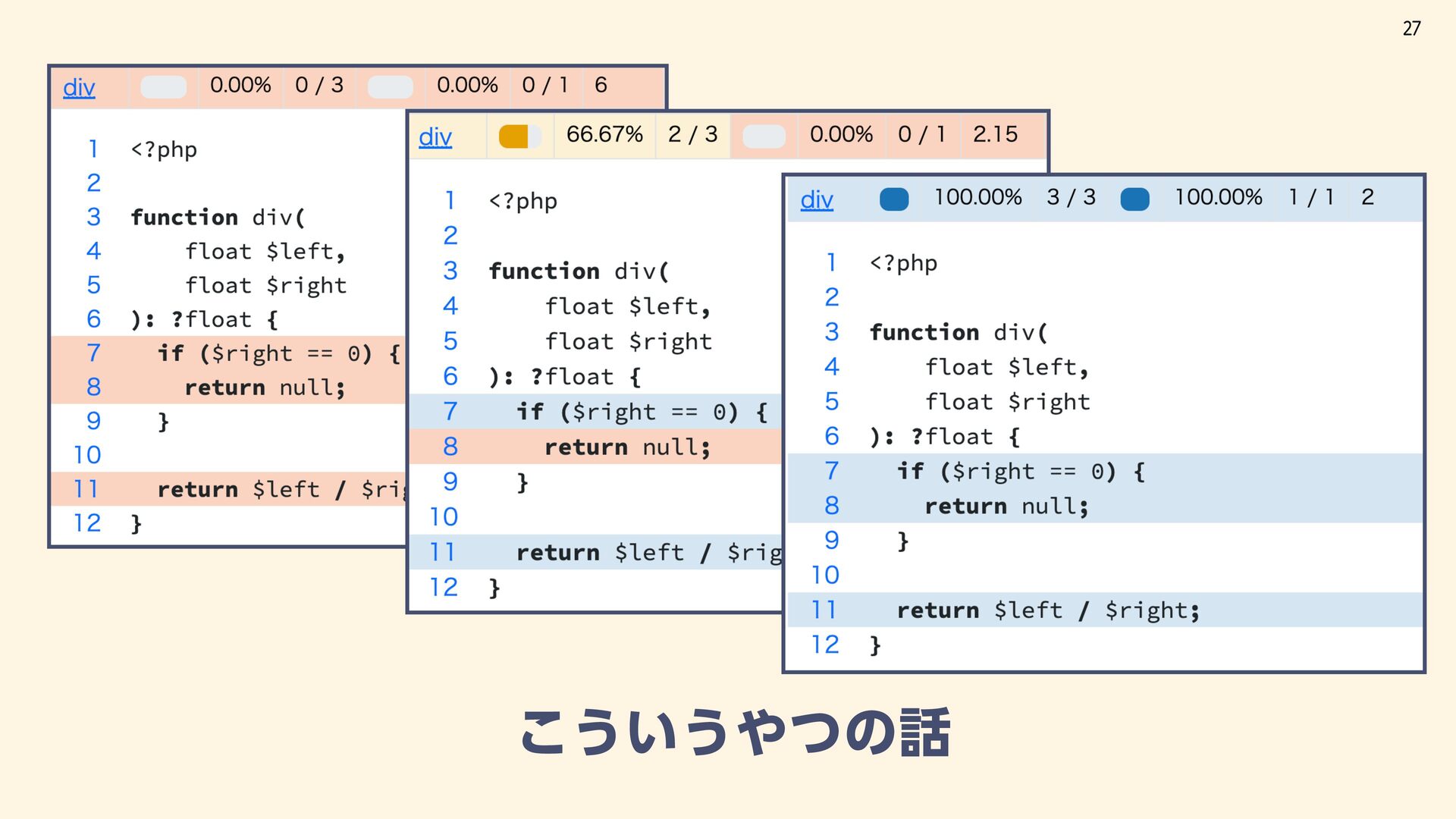The height and width of the screenshot is (819, 1456).
Task: Click the Japanese caption text at the bottom
Action: click(x=734, y=733)
